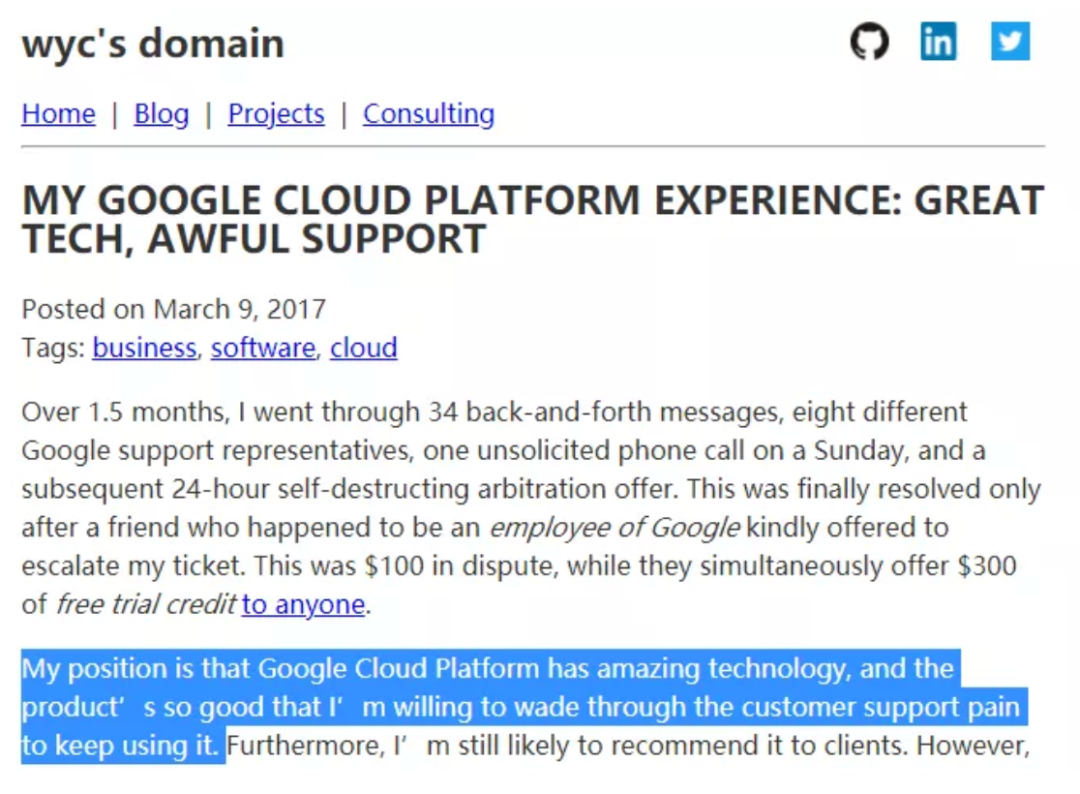Open the Blog navigation link

tap(161, 114)
